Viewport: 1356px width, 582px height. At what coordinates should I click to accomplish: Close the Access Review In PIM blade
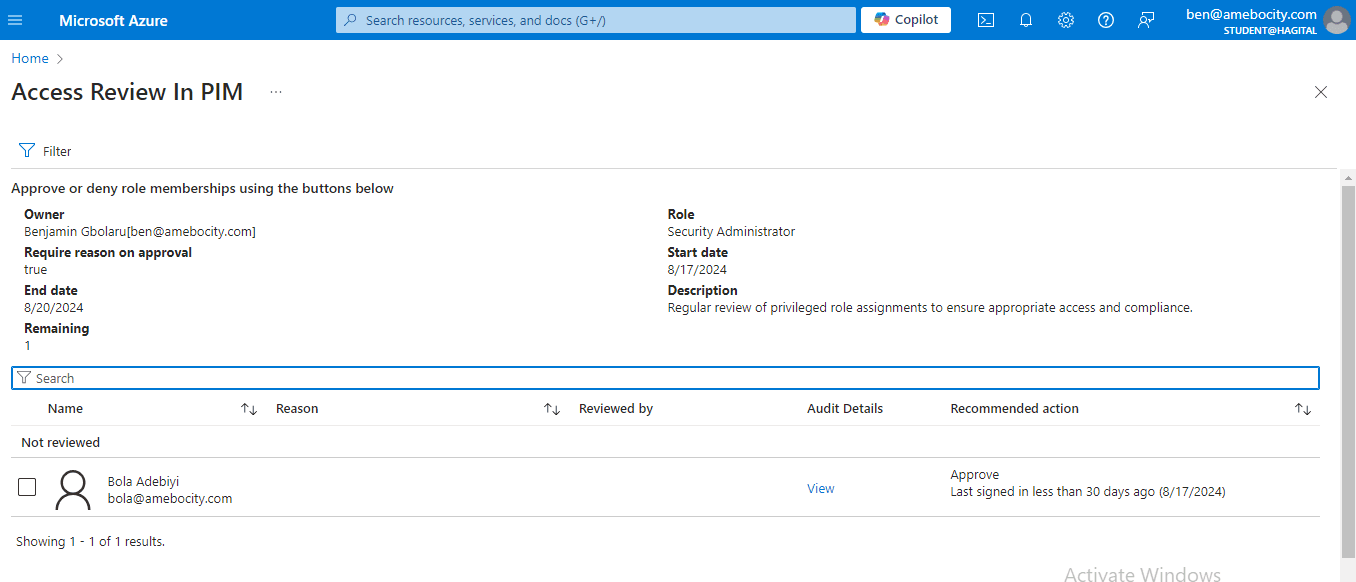point(1320,92)
